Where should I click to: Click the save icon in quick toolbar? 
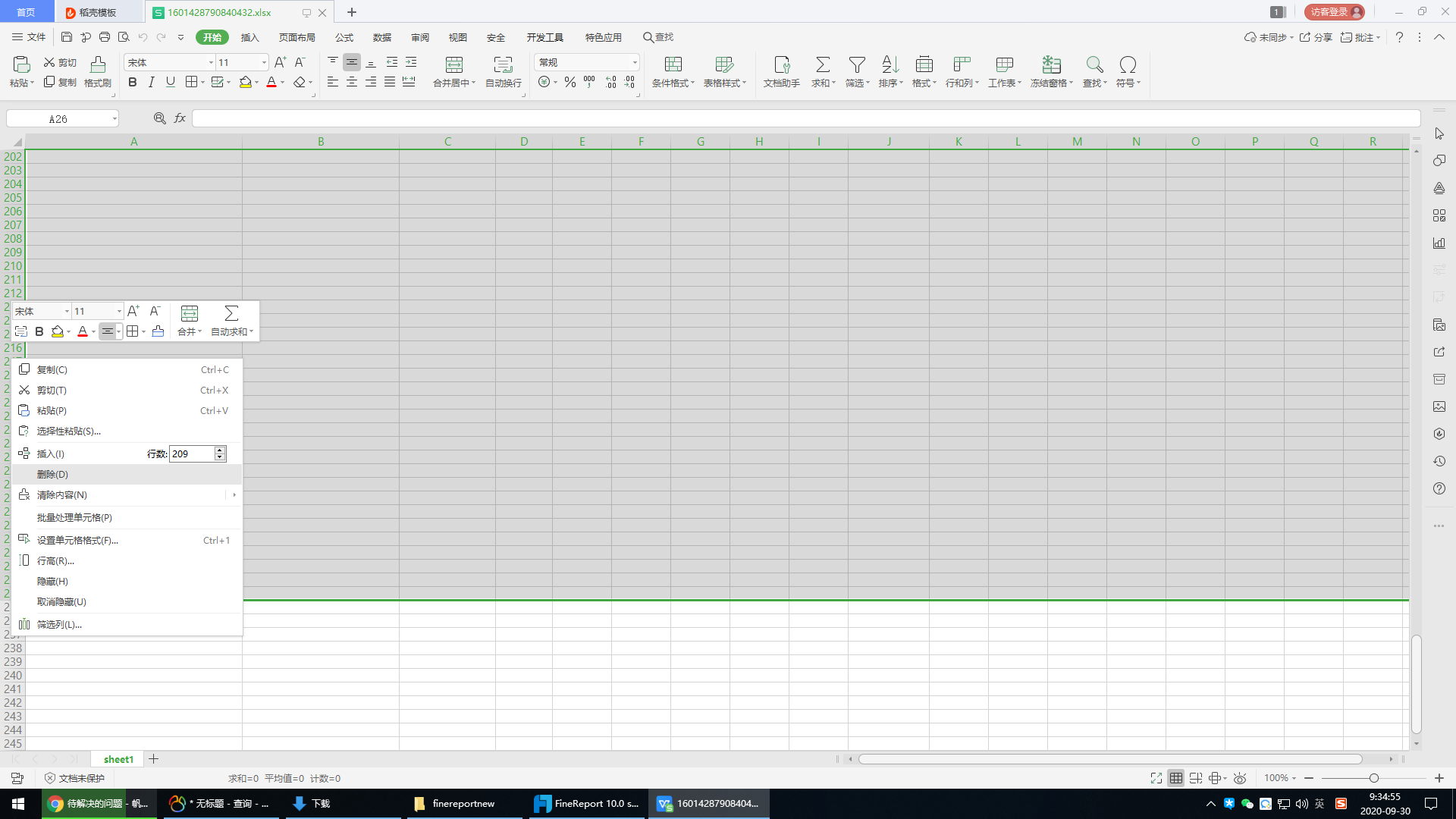67,37
